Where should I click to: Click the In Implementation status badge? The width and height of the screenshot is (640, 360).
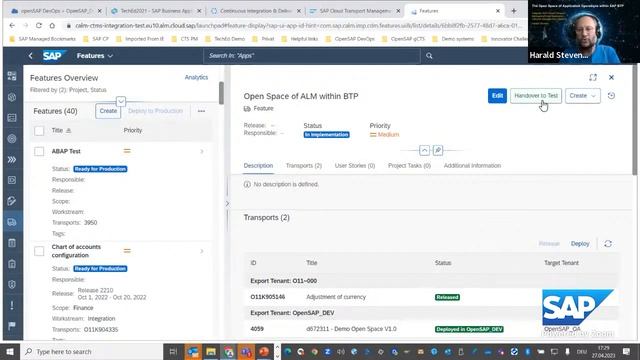[x=326, y=135]
